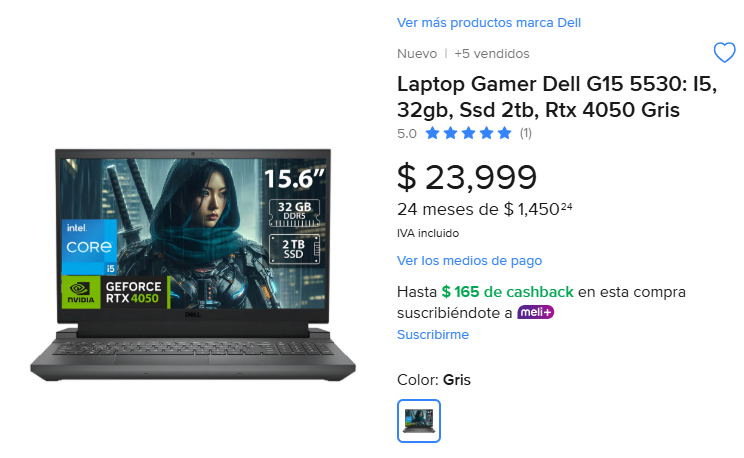Click the laptop keyboard area in photo
Image resolution: width=744 pixels, height=458 pixels.
point(193,348)
